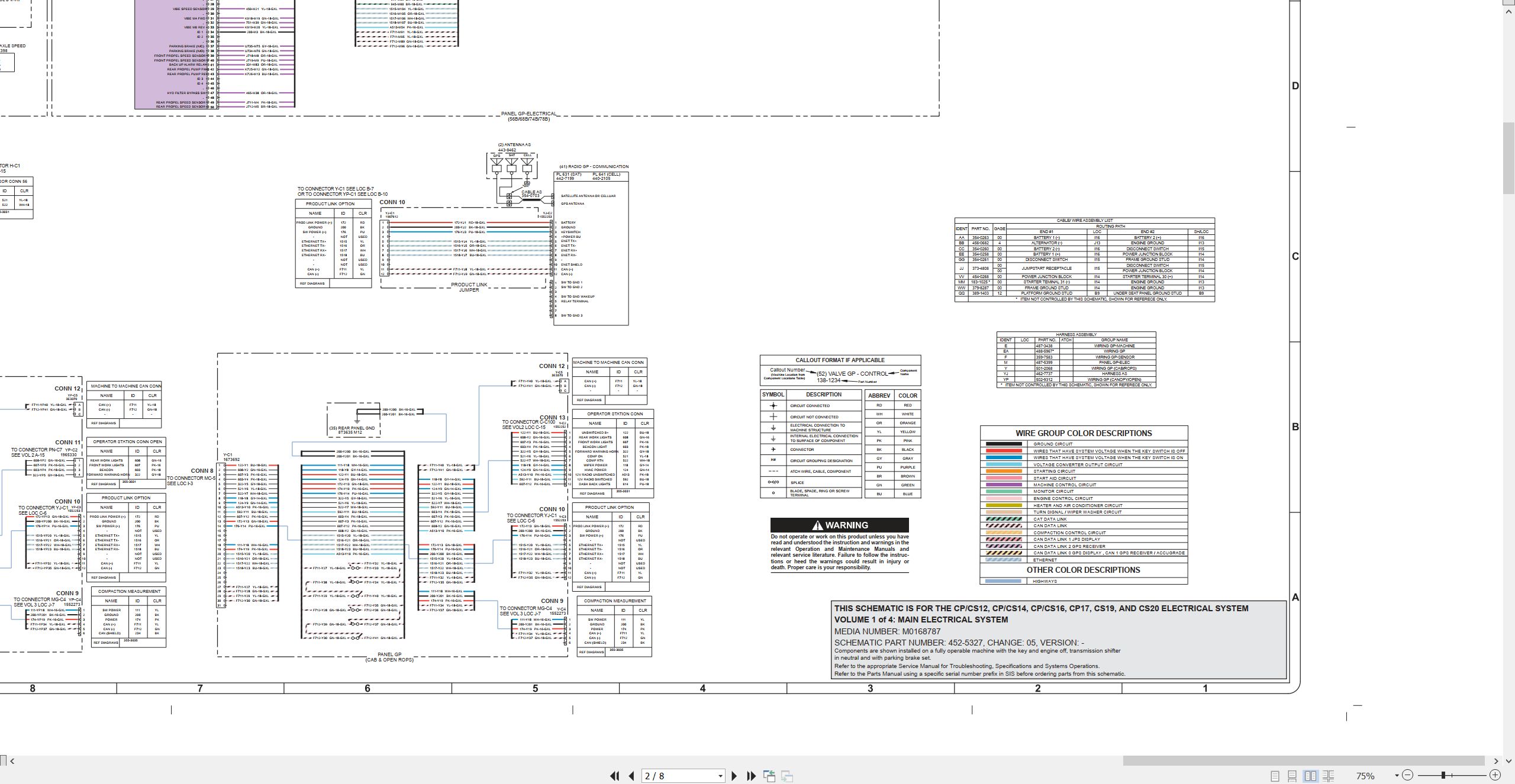Viewport: 1515px width, 784px height.
Task: Click the horizontal scrollbar right arrow
Action: point(1496,761)
